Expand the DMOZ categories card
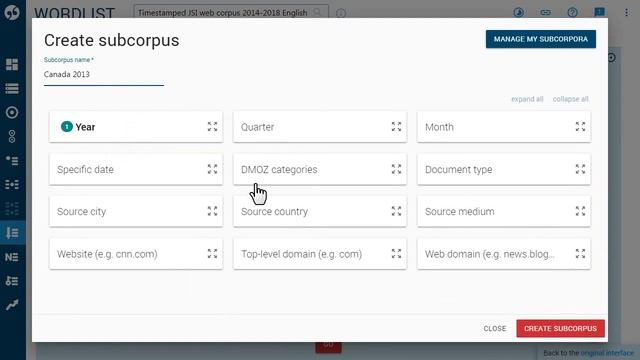 396,169
